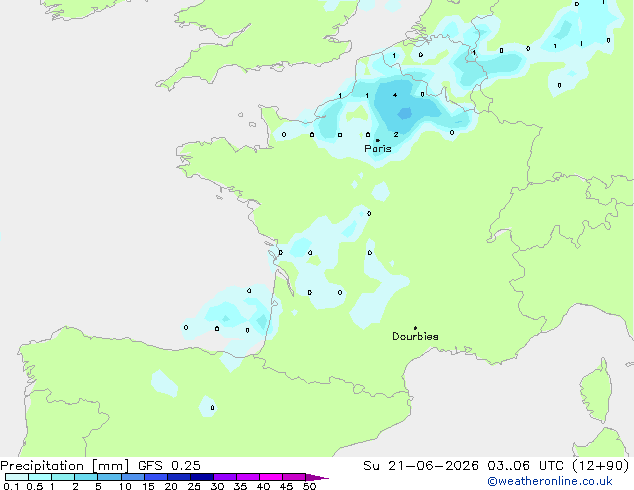Image resolution: width=634 pixels, height=490 pixels.
Task: Click the Paris city label
Action: pos(378,149)
